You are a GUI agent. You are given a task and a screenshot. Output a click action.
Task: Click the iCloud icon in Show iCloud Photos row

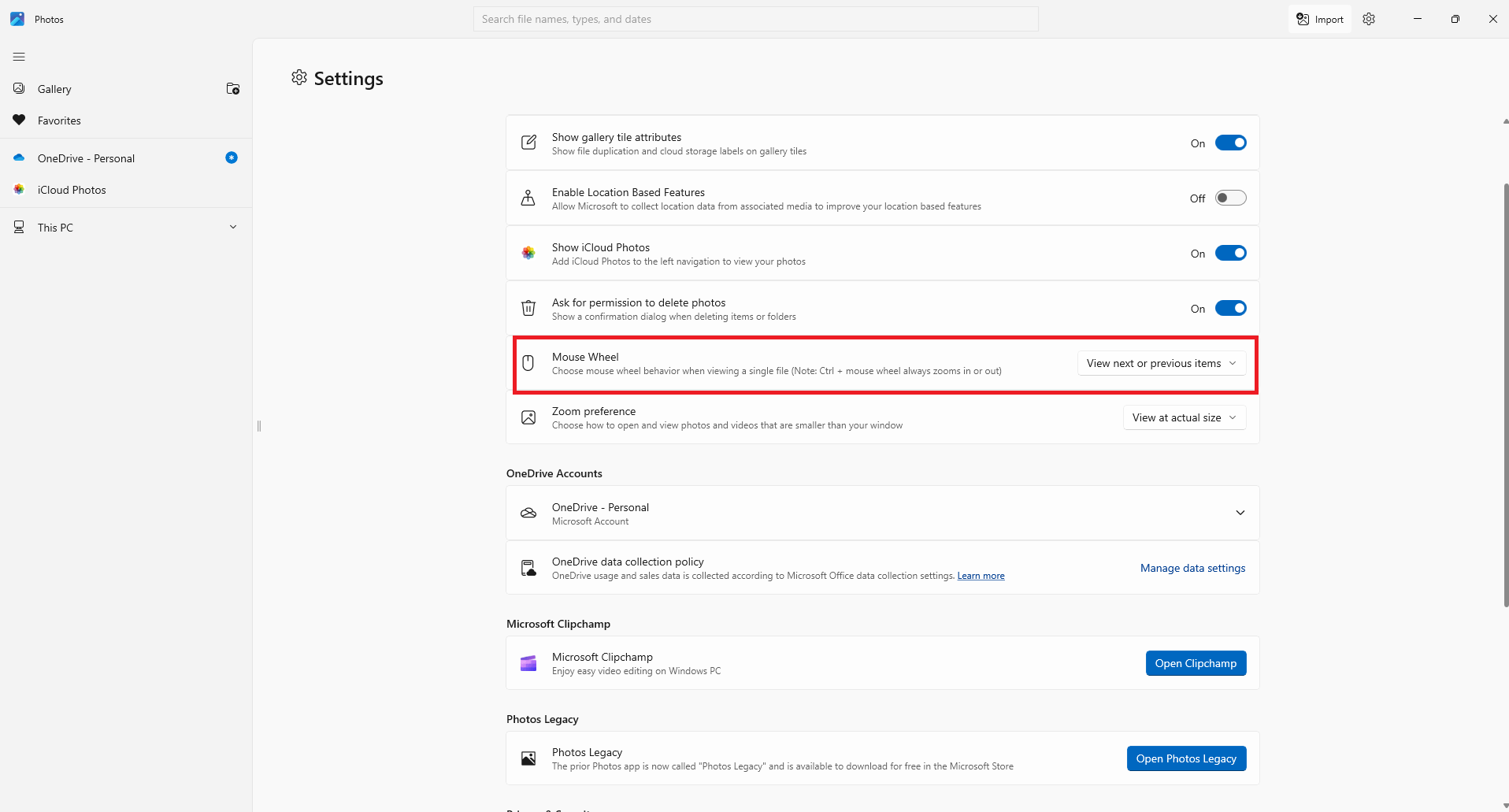coord(528,254)
